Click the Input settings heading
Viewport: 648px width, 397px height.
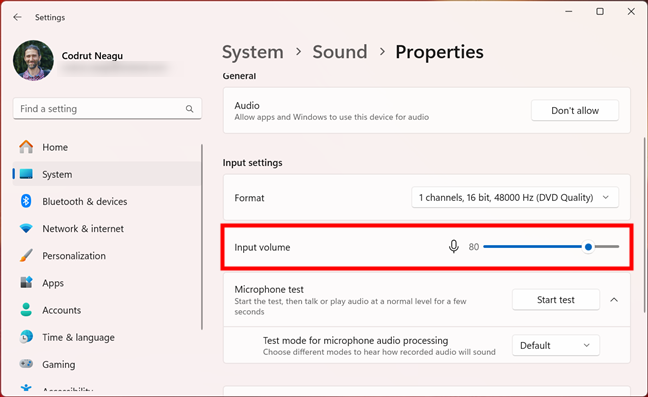[253, 162]
